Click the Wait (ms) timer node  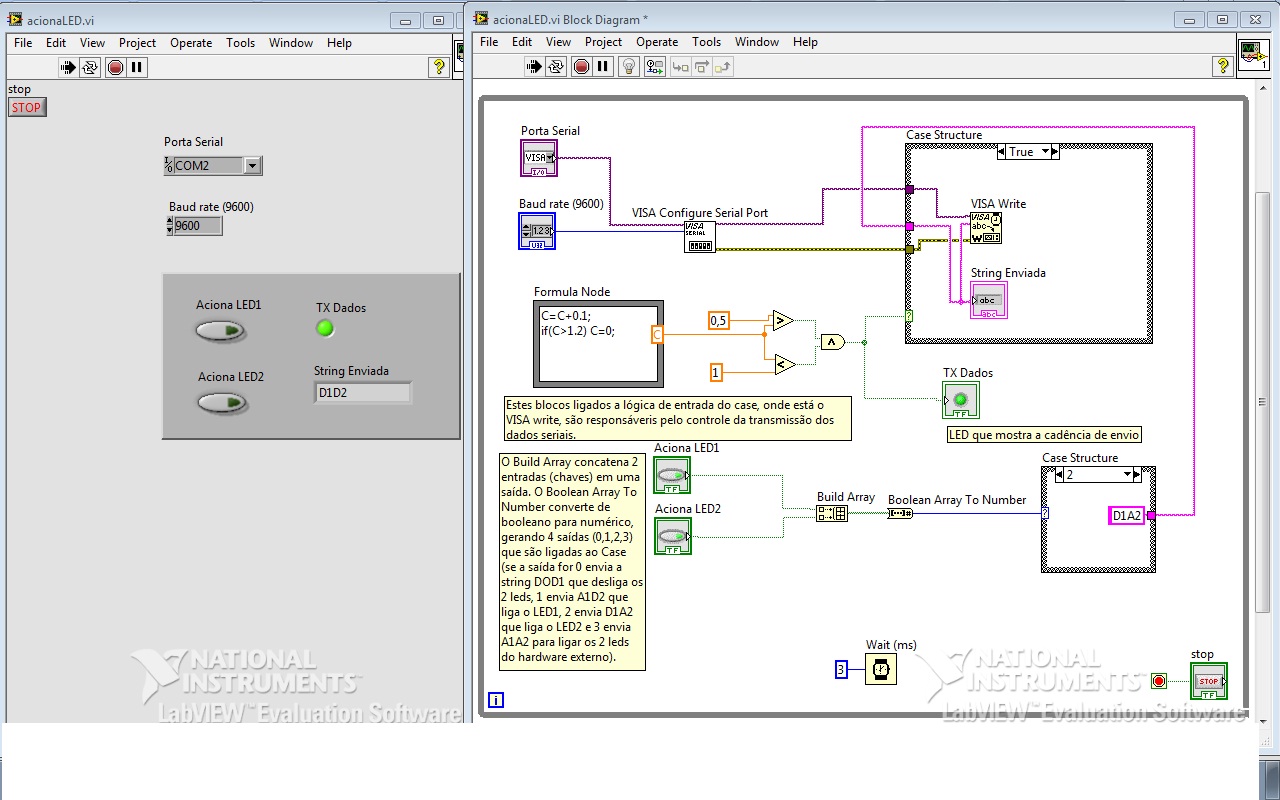[x=880, y=669]
